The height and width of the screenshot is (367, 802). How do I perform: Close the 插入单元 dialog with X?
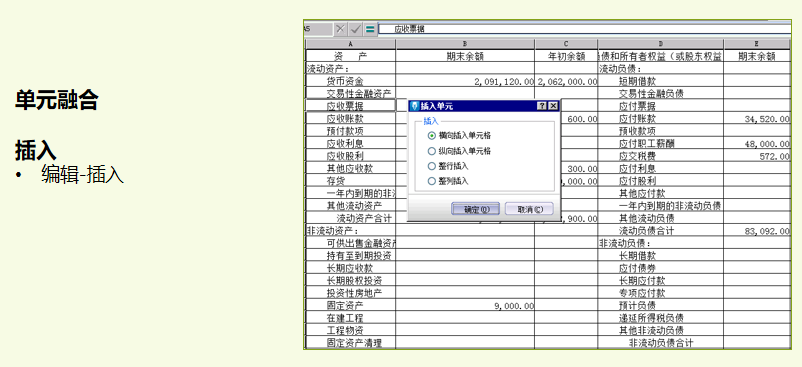click(x=553, y=106)
